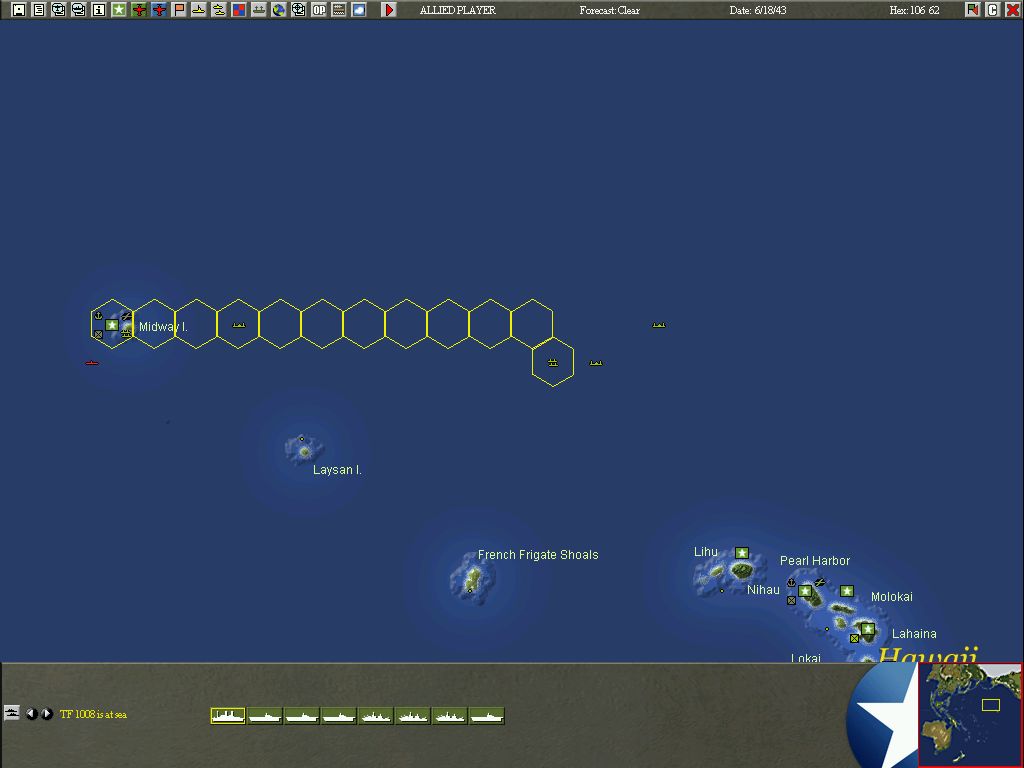Click the crosshair target toolbar icon

click(298, 10)
